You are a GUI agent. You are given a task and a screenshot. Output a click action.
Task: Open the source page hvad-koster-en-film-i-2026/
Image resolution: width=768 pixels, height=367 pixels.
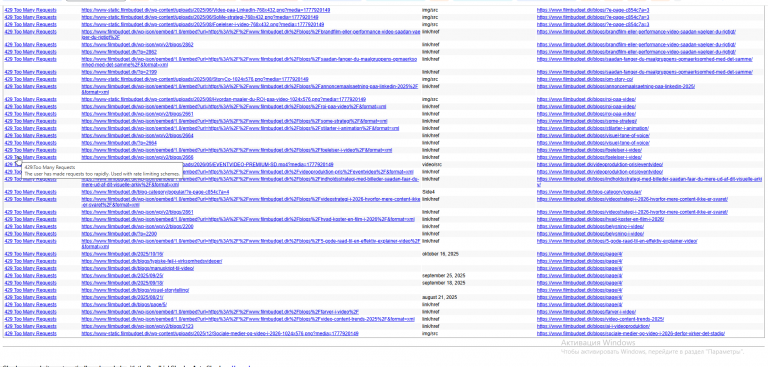[x=600, y=220]
